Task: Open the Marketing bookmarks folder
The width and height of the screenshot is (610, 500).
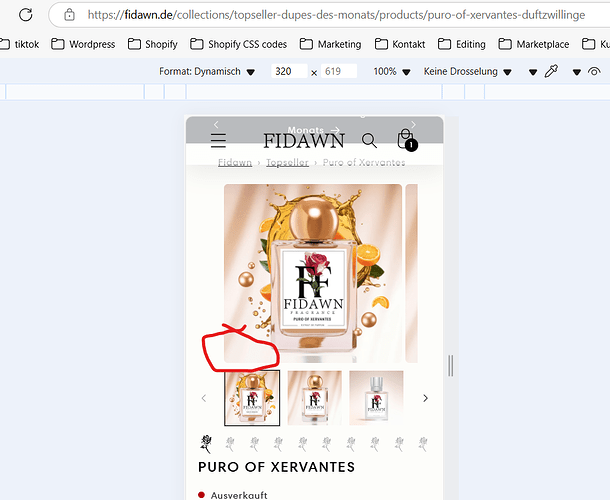Action: [331, 44]
